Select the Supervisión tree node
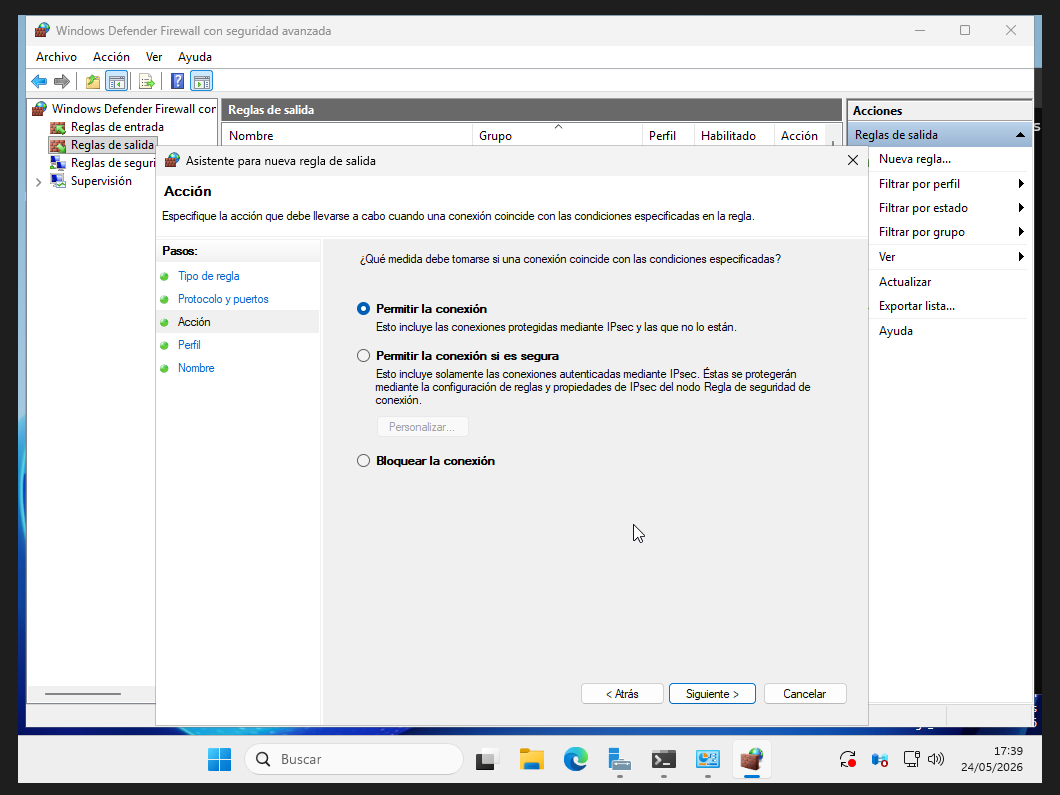Image resolution: width=1060 pixels, height=795 pixels. click(101, 181)
